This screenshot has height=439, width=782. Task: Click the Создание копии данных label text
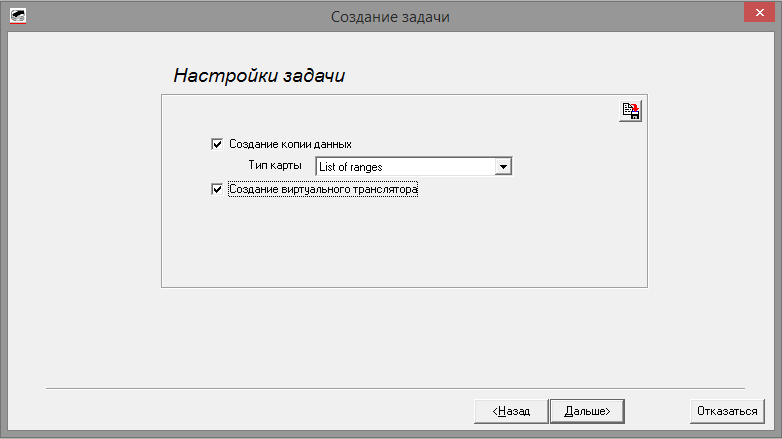coord(290,144)
